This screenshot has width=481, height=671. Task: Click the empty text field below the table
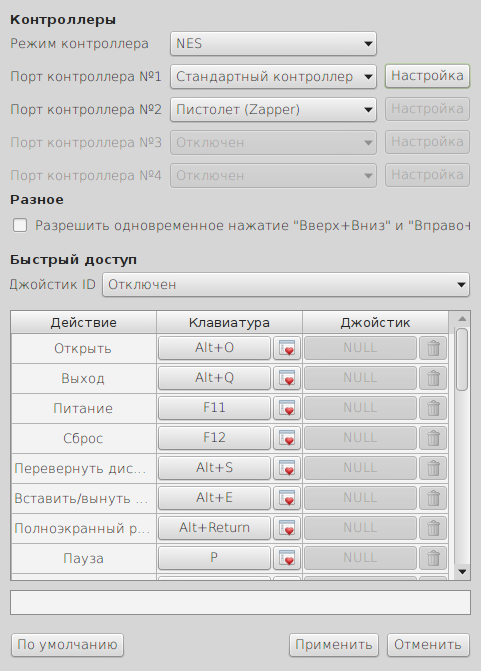240,603
